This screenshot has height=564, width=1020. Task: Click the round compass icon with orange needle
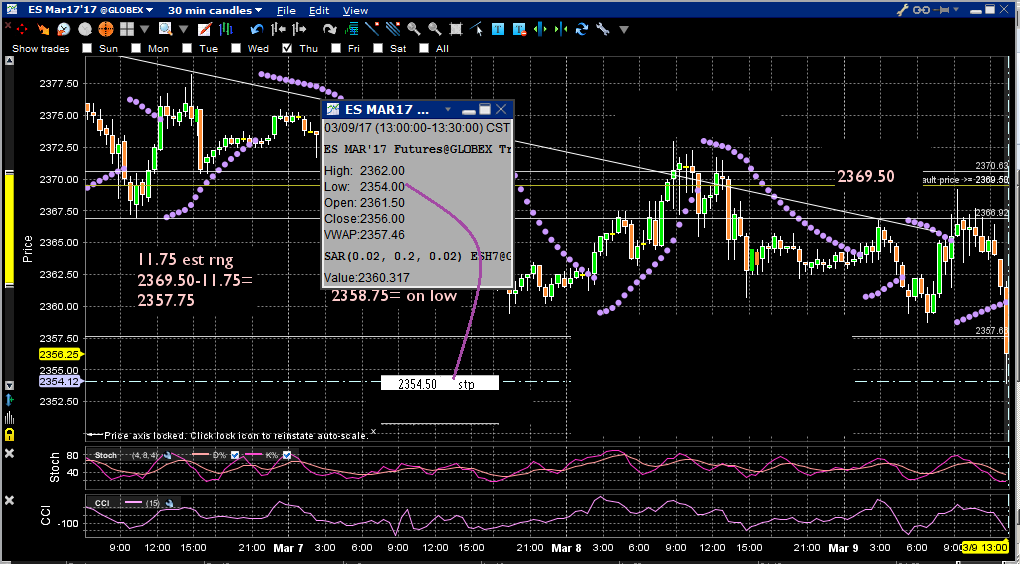pos(63,29)
